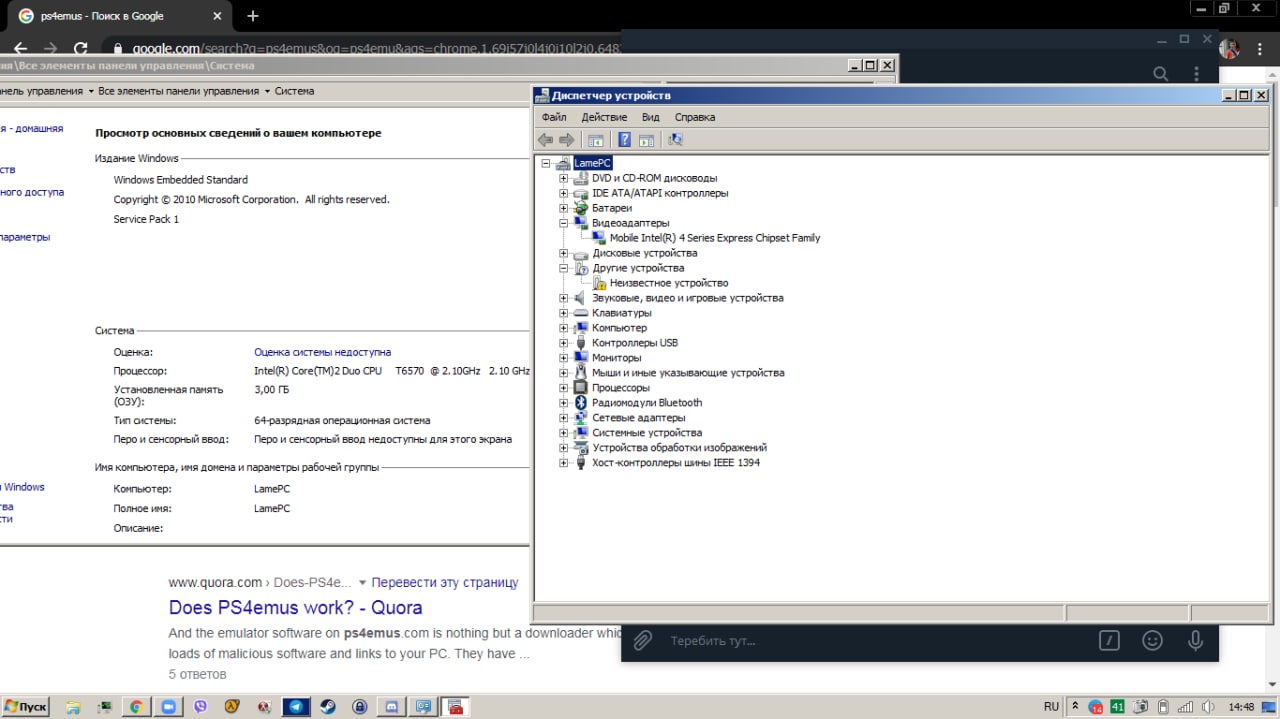This screenshot has width=1280, height=719.
Task: Open Does PS4emus work? - Quora result
Action: click(295, 607)
